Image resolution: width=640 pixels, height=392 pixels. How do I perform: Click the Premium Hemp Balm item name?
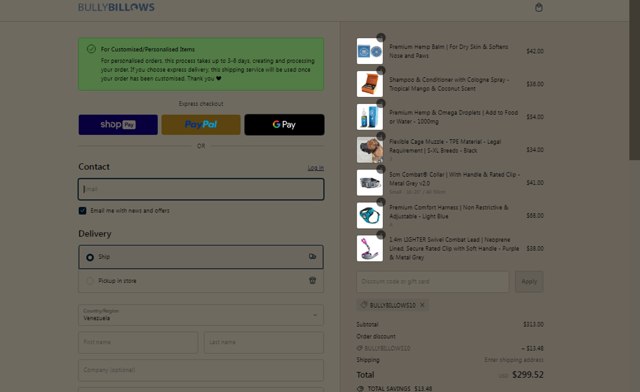coord(449,51)
